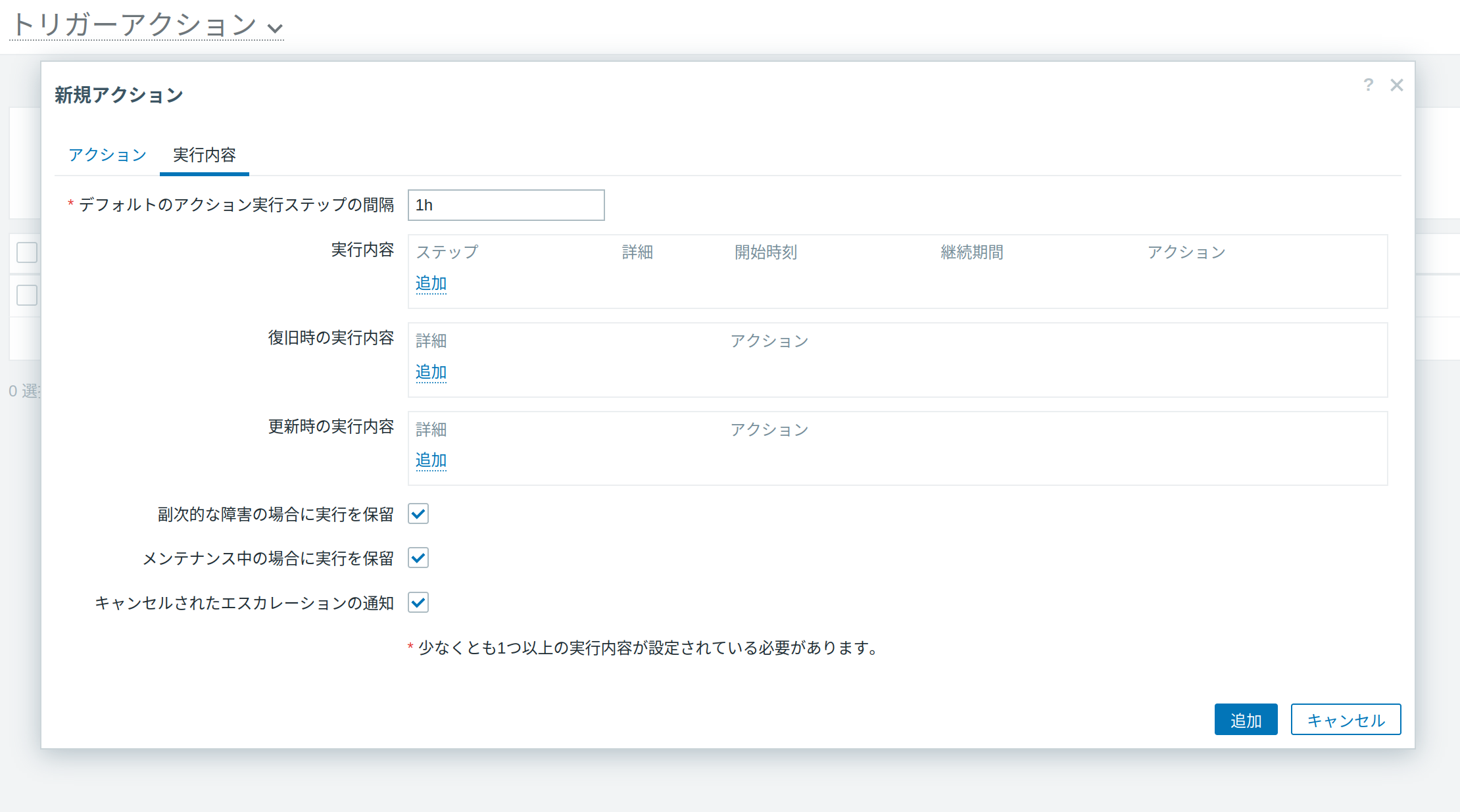Click 追加 link under 復旧時の実行内容

click(431, 372)
